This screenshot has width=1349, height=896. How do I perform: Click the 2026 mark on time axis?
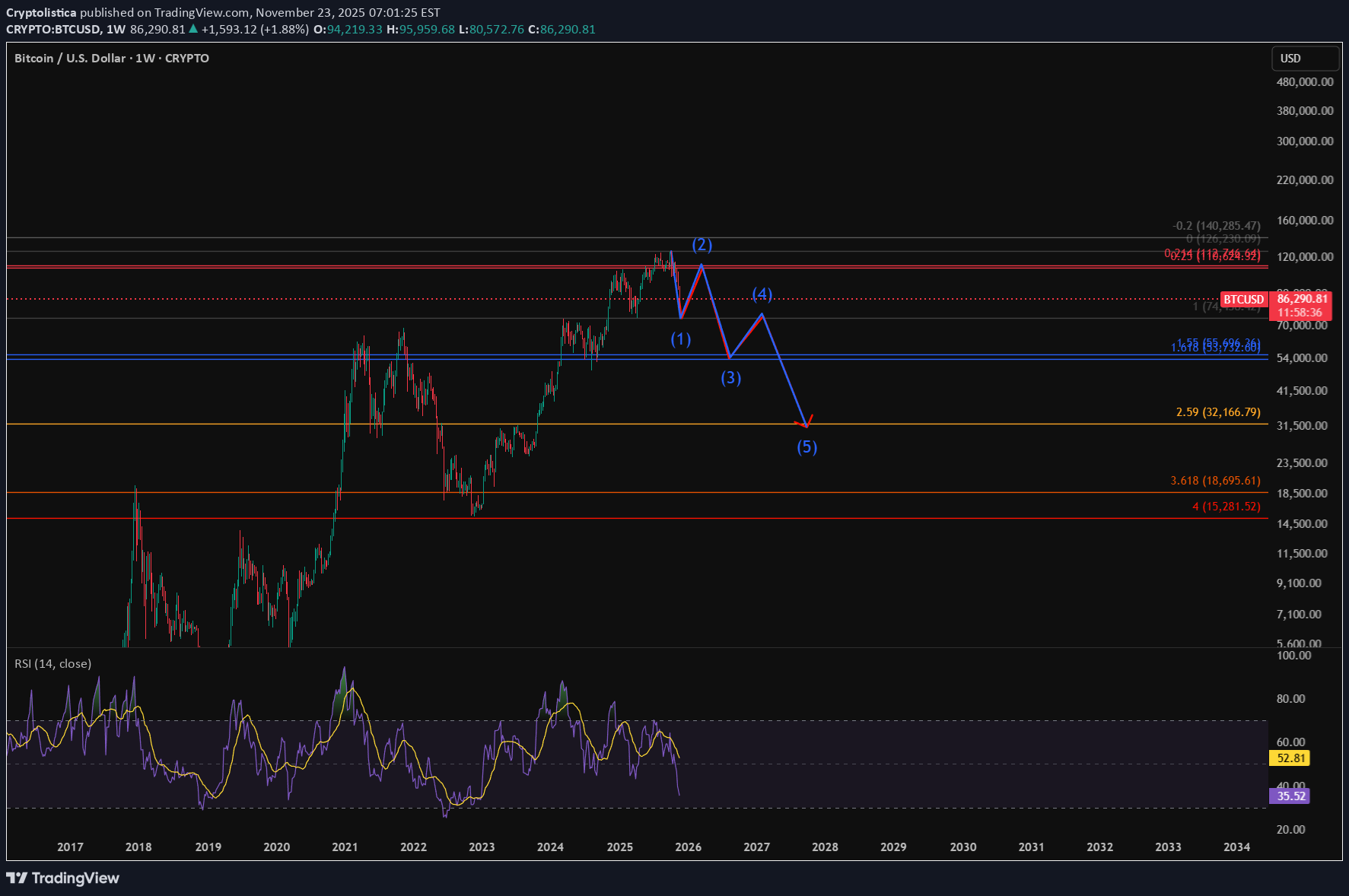click(688, 847)
